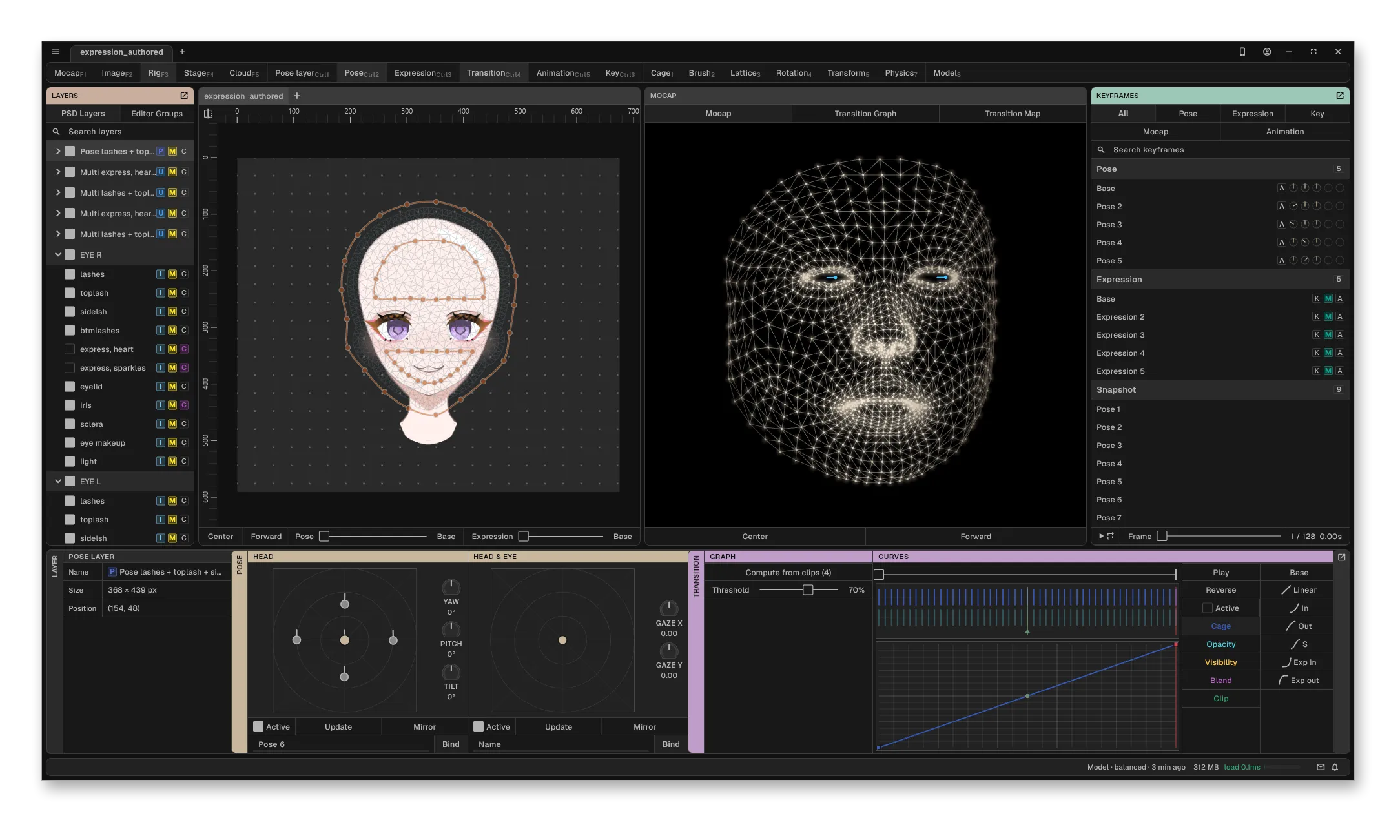Pop out the Layers panel

coord(184,96)
